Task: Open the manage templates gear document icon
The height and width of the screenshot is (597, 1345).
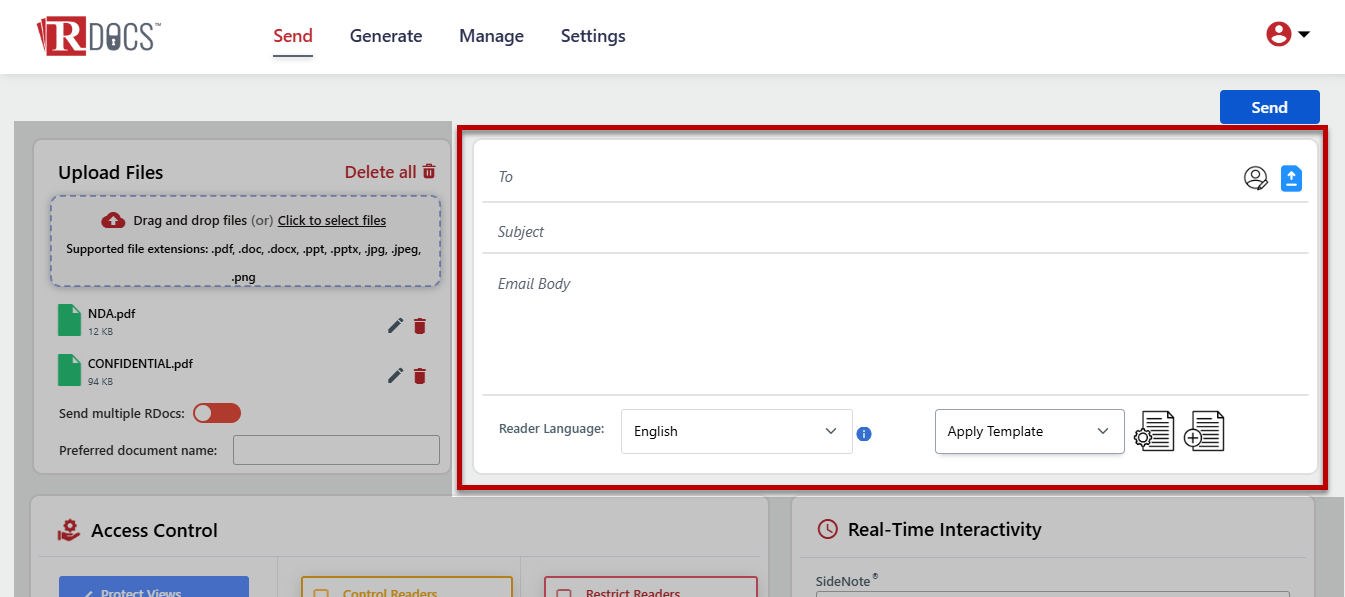Action: (1154, 431)
